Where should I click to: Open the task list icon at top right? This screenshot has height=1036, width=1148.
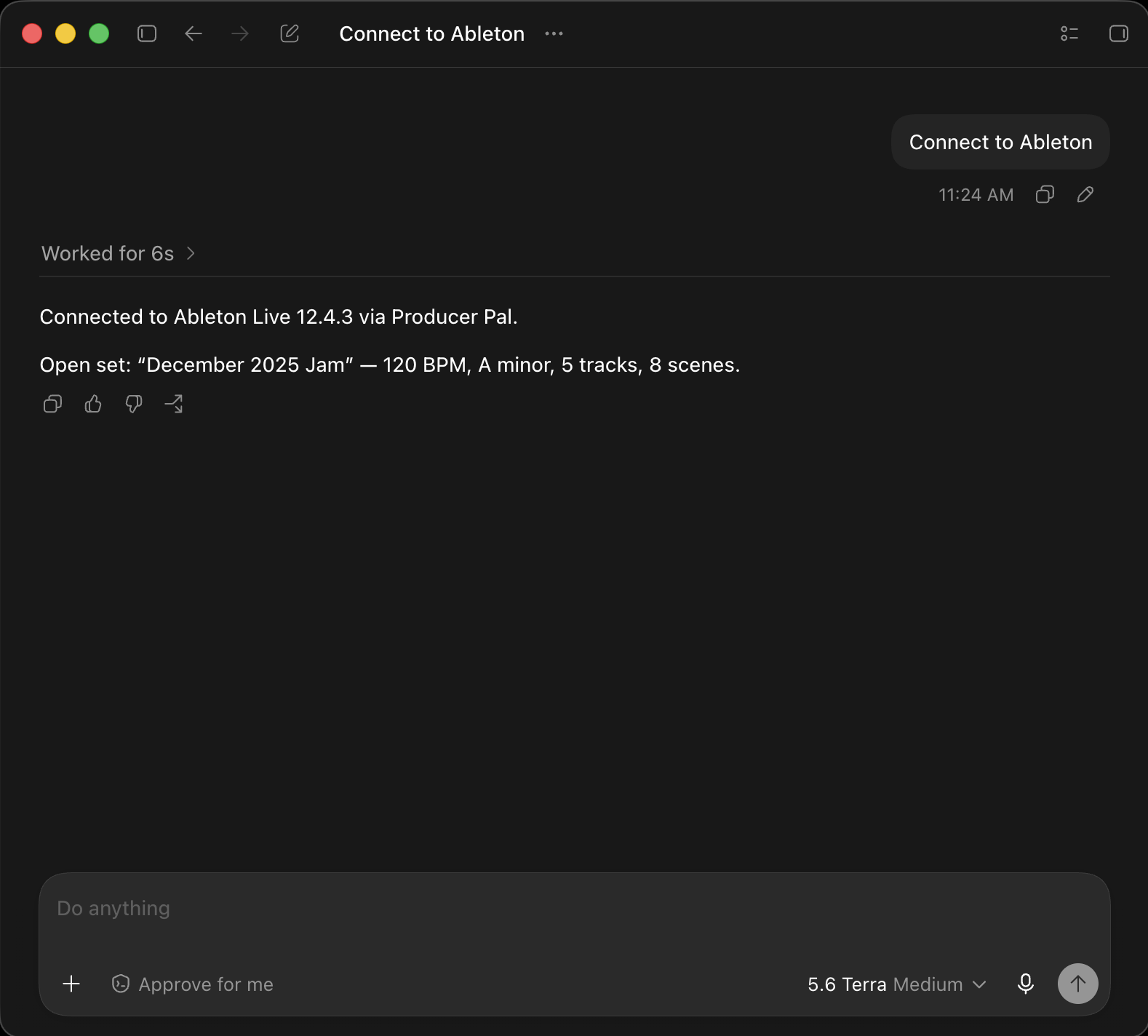(x=1069, y=33)
